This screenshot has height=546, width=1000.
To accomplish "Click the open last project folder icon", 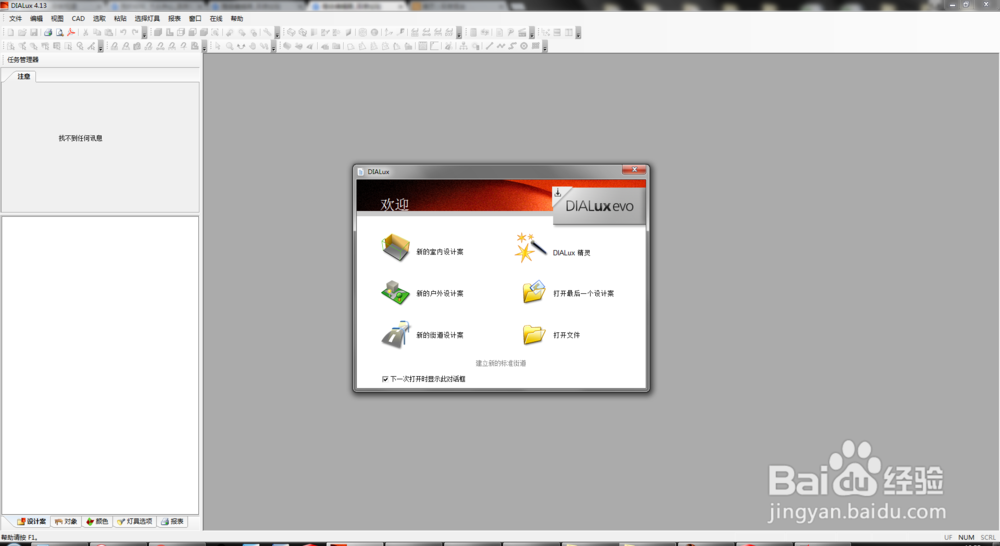I will [x=534, y=291].
